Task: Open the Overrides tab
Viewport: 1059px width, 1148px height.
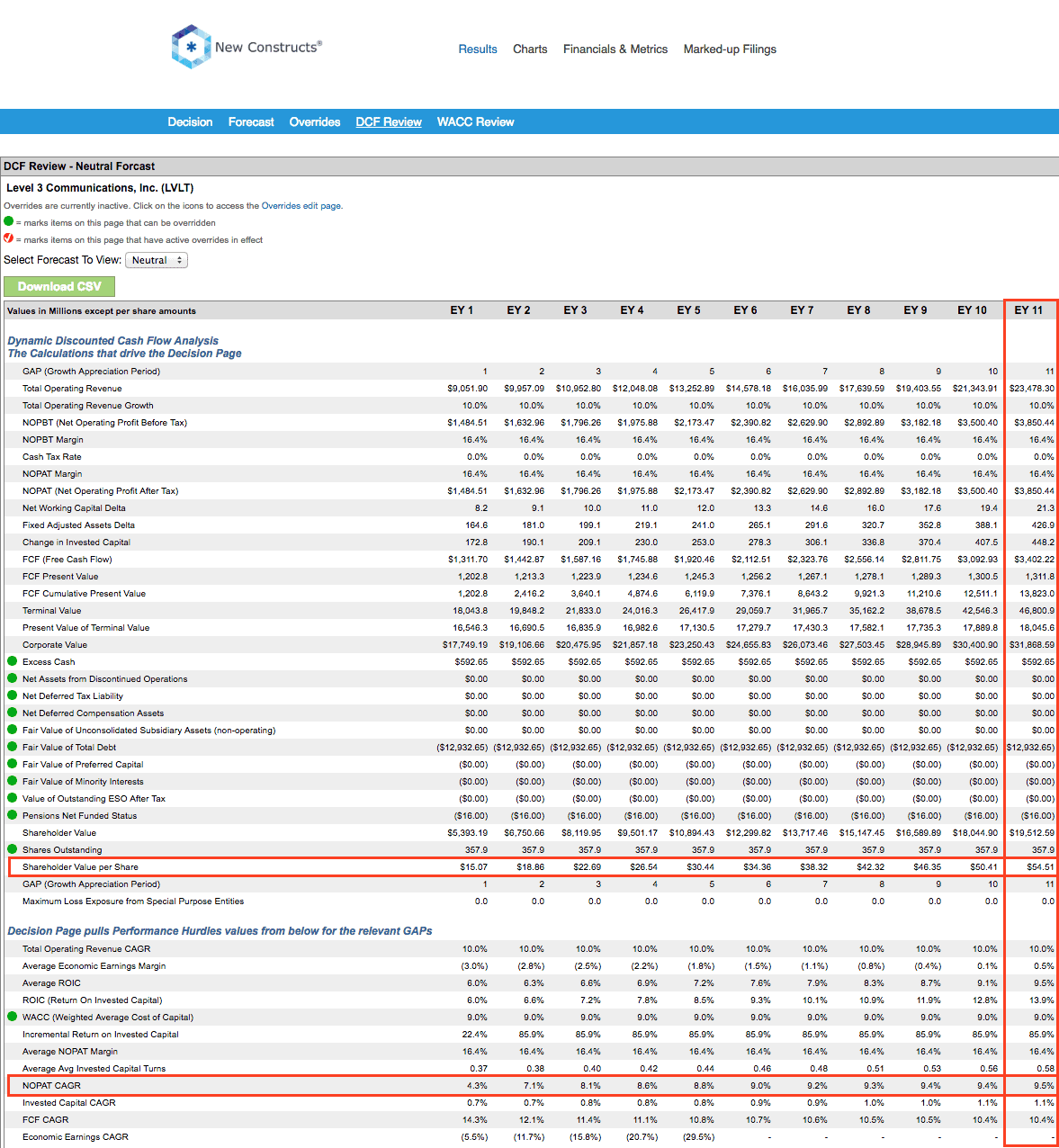Action: pos(315,122)
